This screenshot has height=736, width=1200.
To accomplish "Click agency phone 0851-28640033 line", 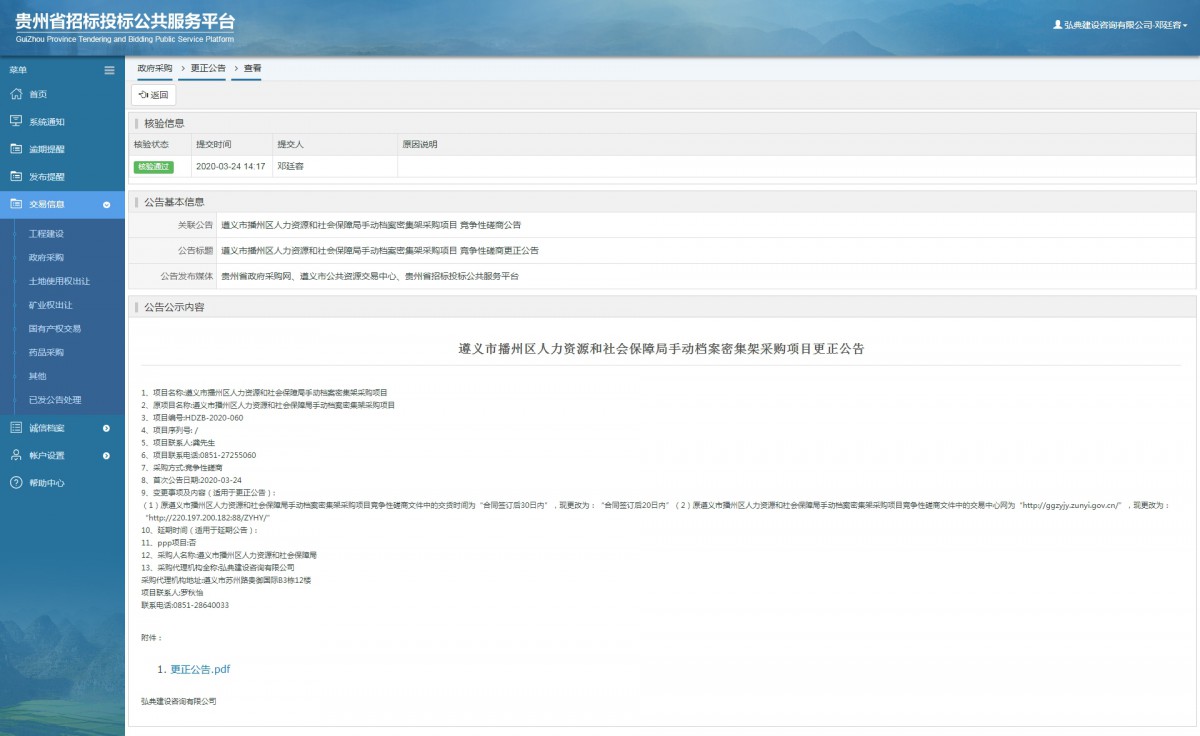I will (185, 605).
